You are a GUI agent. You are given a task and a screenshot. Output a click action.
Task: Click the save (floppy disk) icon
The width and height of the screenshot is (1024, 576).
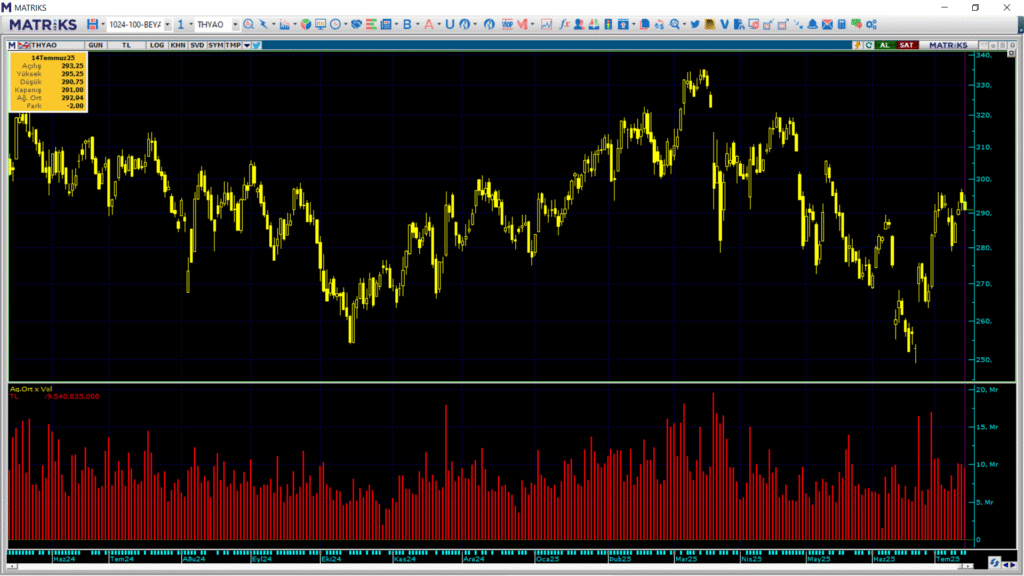click(93, 24)
